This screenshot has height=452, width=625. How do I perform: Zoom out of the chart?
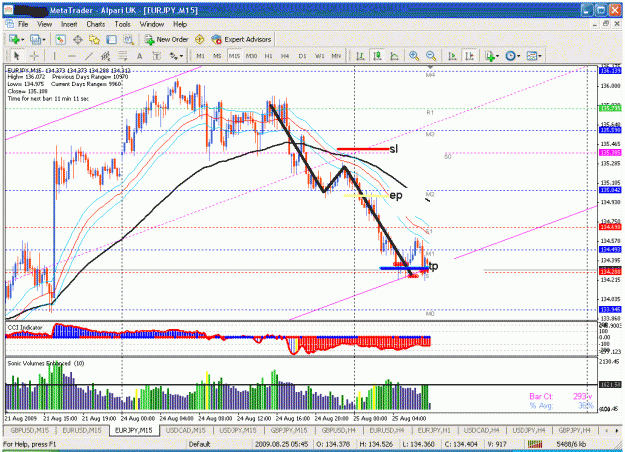tap(431, 56)
